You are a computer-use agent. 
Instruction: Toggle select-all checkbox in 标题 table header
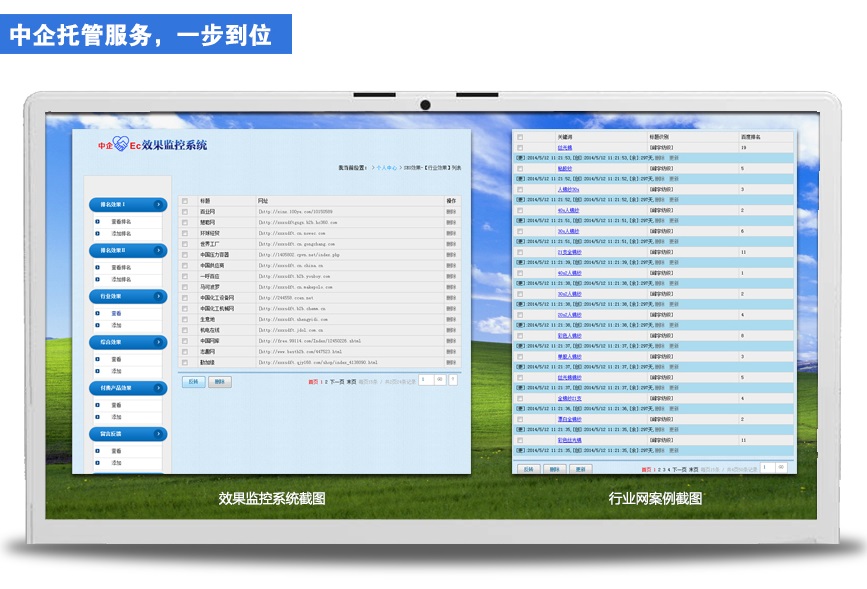point(185,201)
